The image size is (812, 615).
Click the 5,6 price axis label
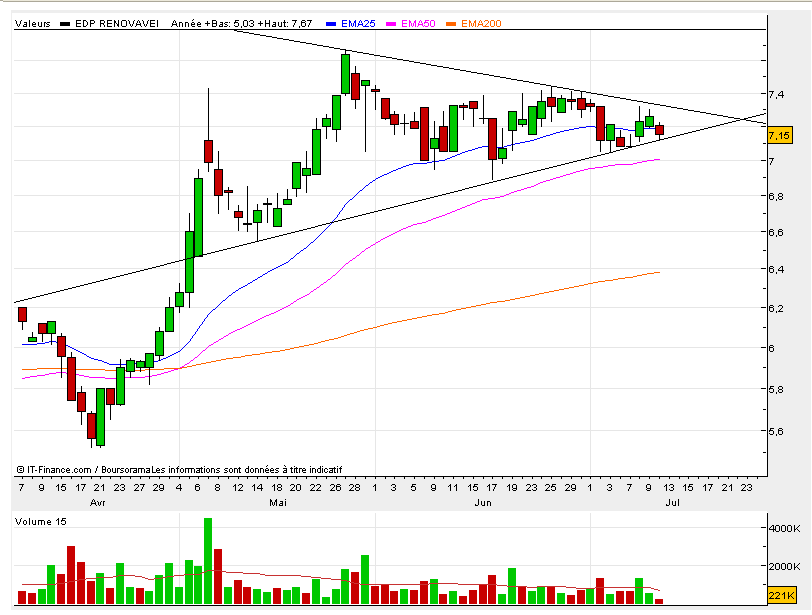(x=776, y=431)
